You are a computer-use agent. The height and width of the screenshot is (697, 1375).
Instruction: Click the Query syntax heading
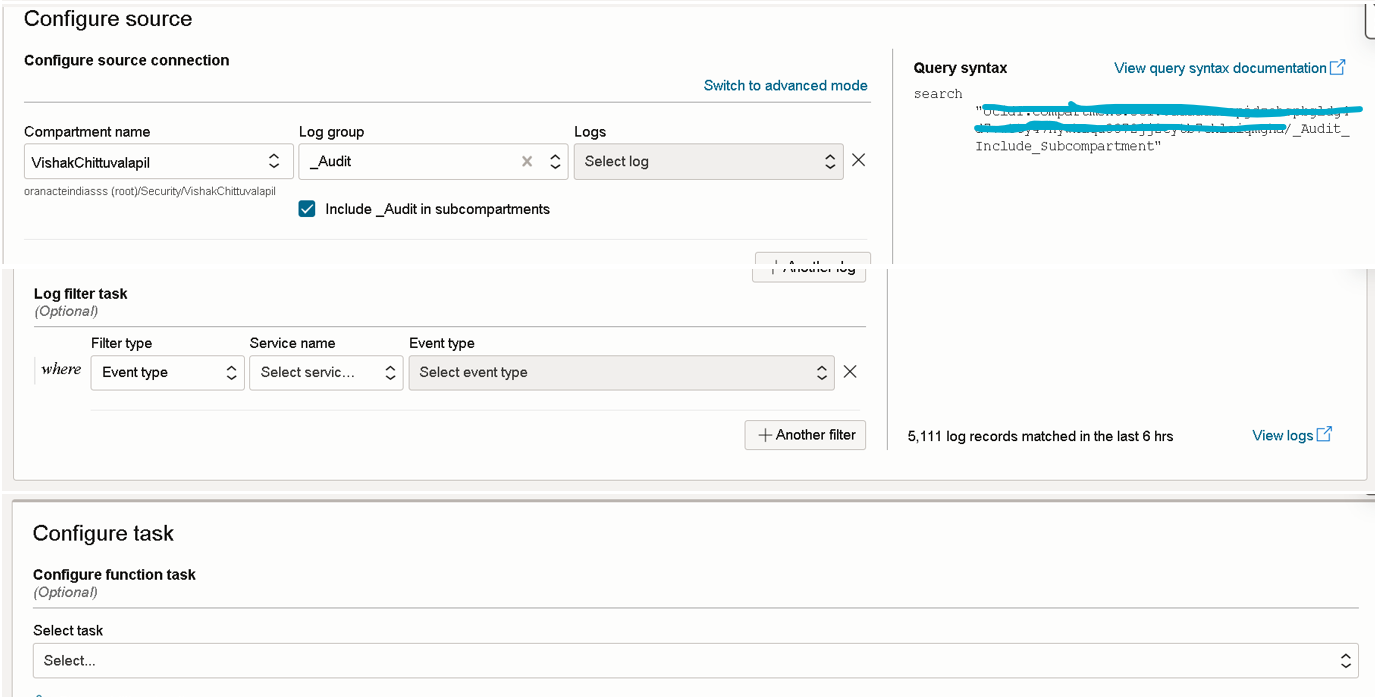pos(960,68)
